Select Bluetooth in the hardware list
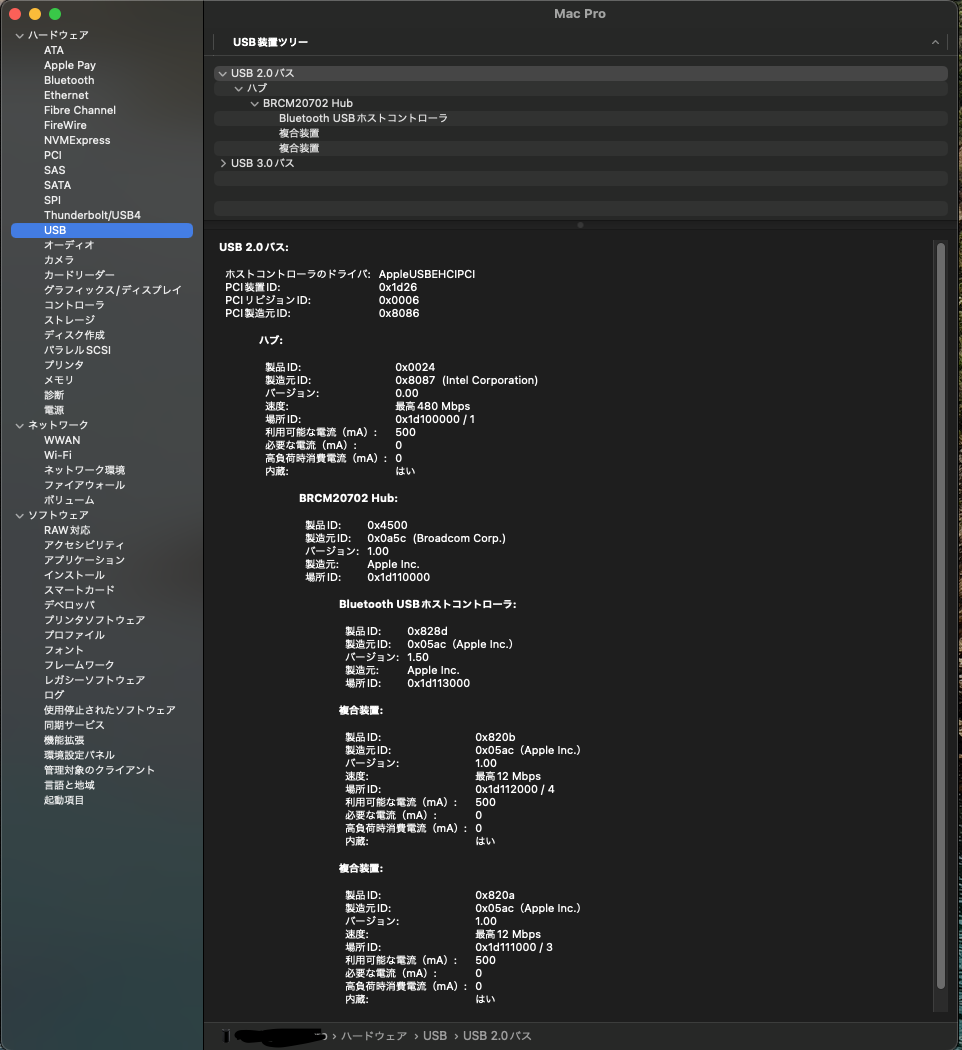 pos(69,81)
